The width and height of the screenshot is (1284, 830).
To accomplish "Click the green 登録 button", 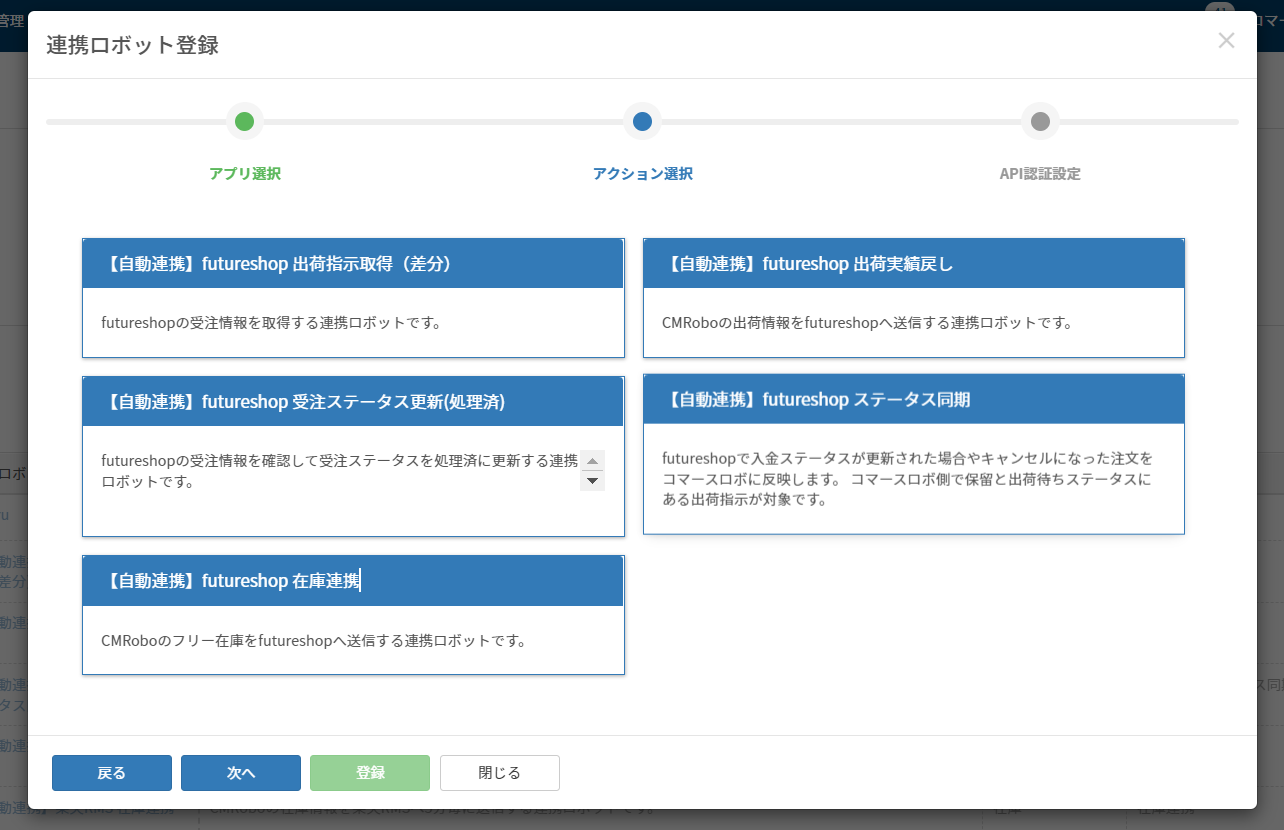I will tap(370, 773).
